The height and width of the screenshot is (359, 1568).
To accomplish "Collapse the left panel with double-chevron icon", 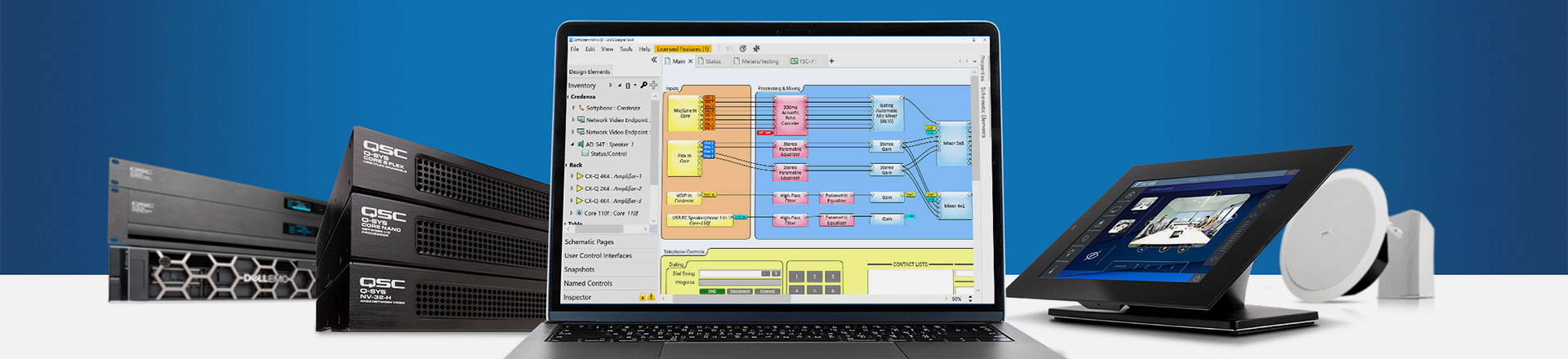I will tap(653, 60).
